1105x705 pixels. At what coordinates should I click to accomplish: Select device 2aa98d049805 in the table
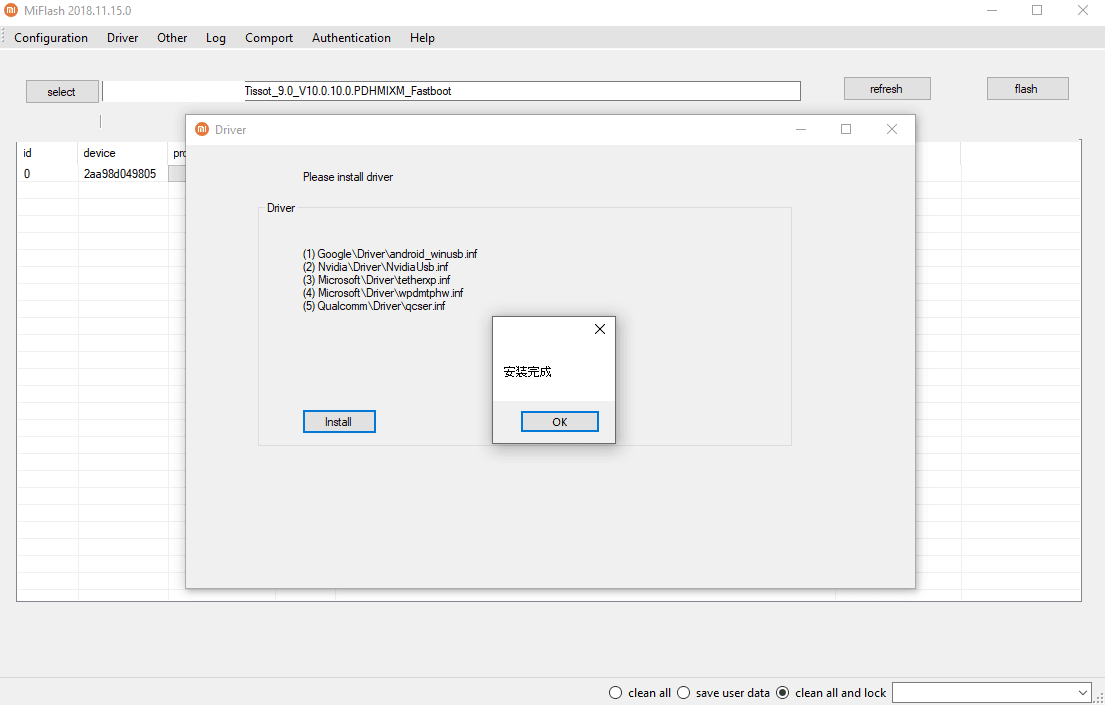pyautogui.click(x=120, y=174)
